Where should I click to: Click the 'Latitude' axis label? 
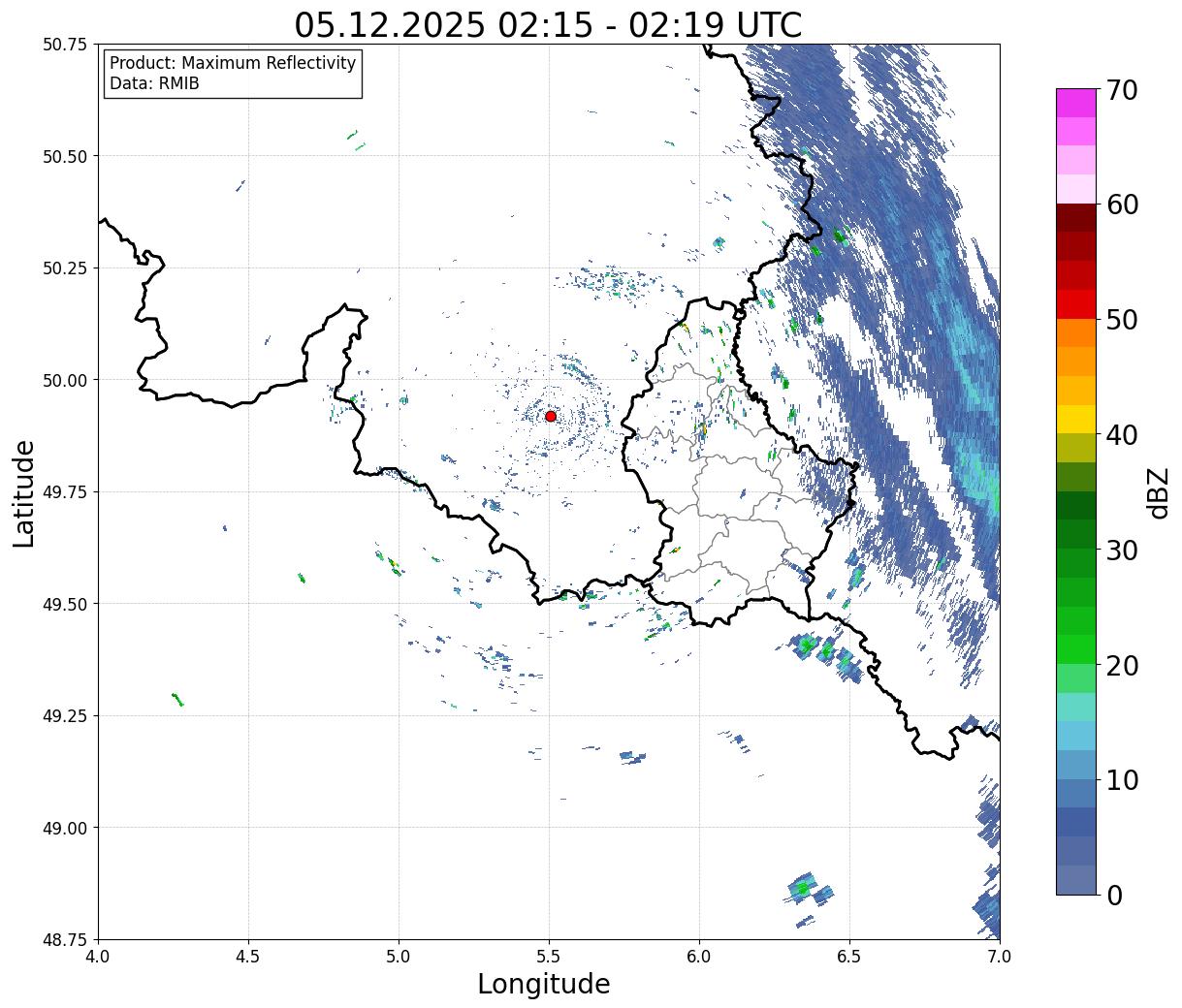point(24,493)
